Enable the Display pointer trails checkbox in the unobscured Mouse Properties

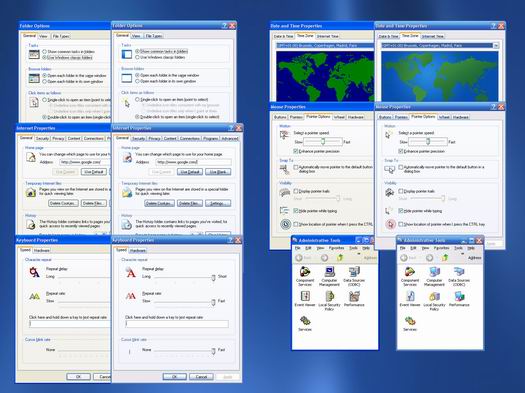click(x=400, y=191)
